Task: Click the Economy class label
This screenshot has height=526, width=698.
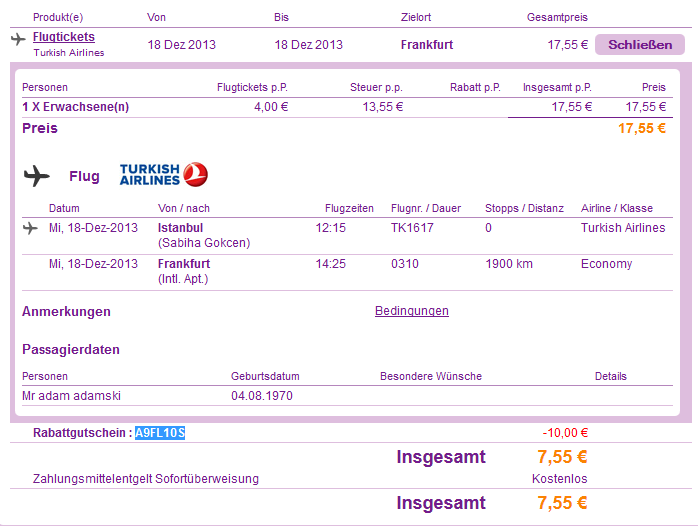Action: 606,264
